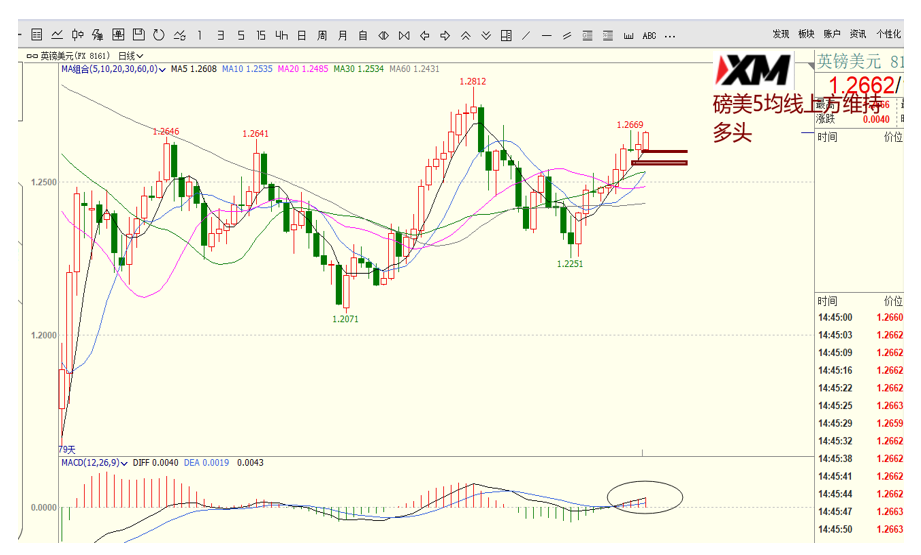Open the 个性化 menu

tap(888, 34)
